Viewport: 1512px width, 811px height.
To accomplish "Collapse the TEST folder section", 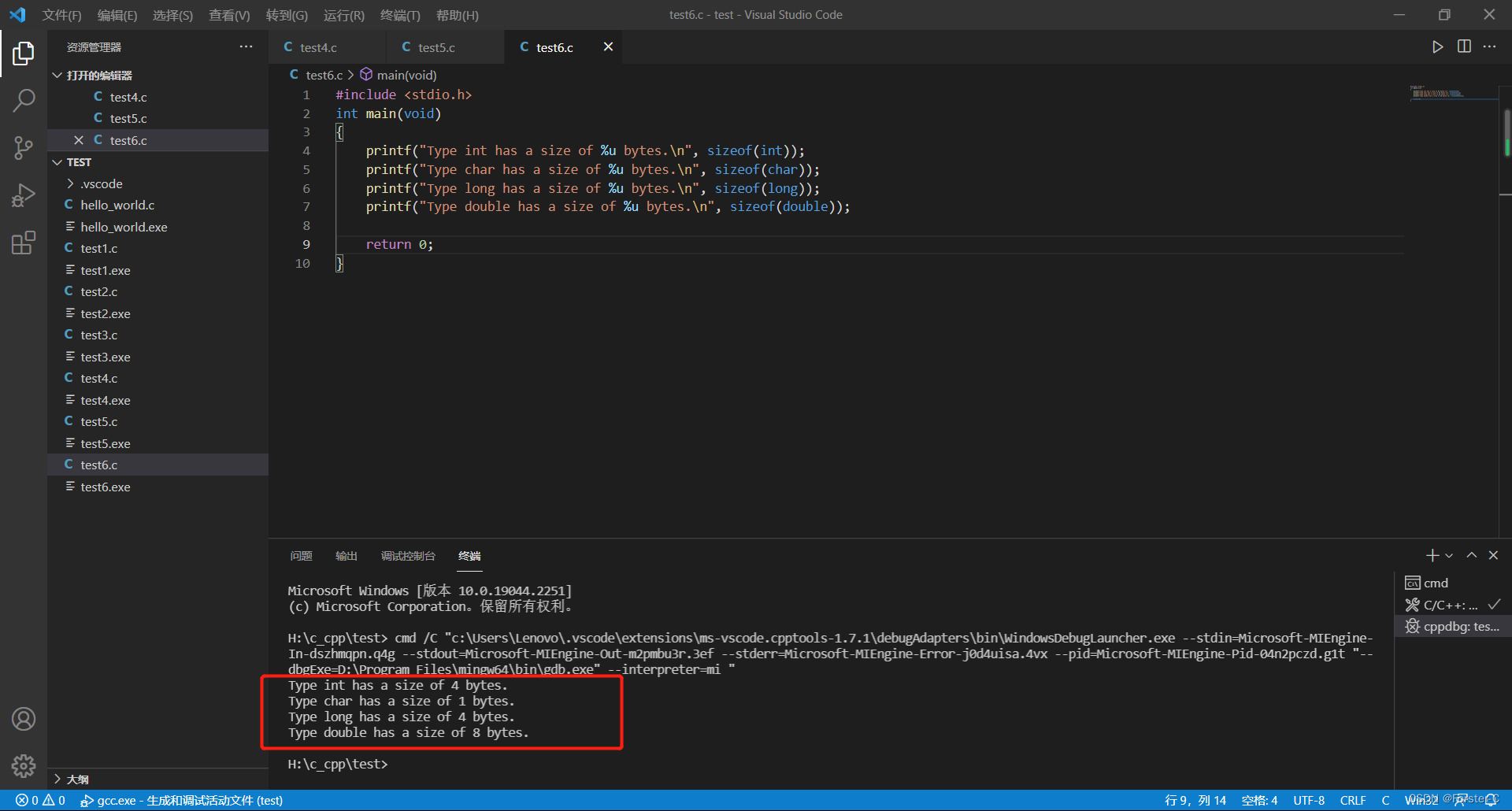I will coord(57,162).
